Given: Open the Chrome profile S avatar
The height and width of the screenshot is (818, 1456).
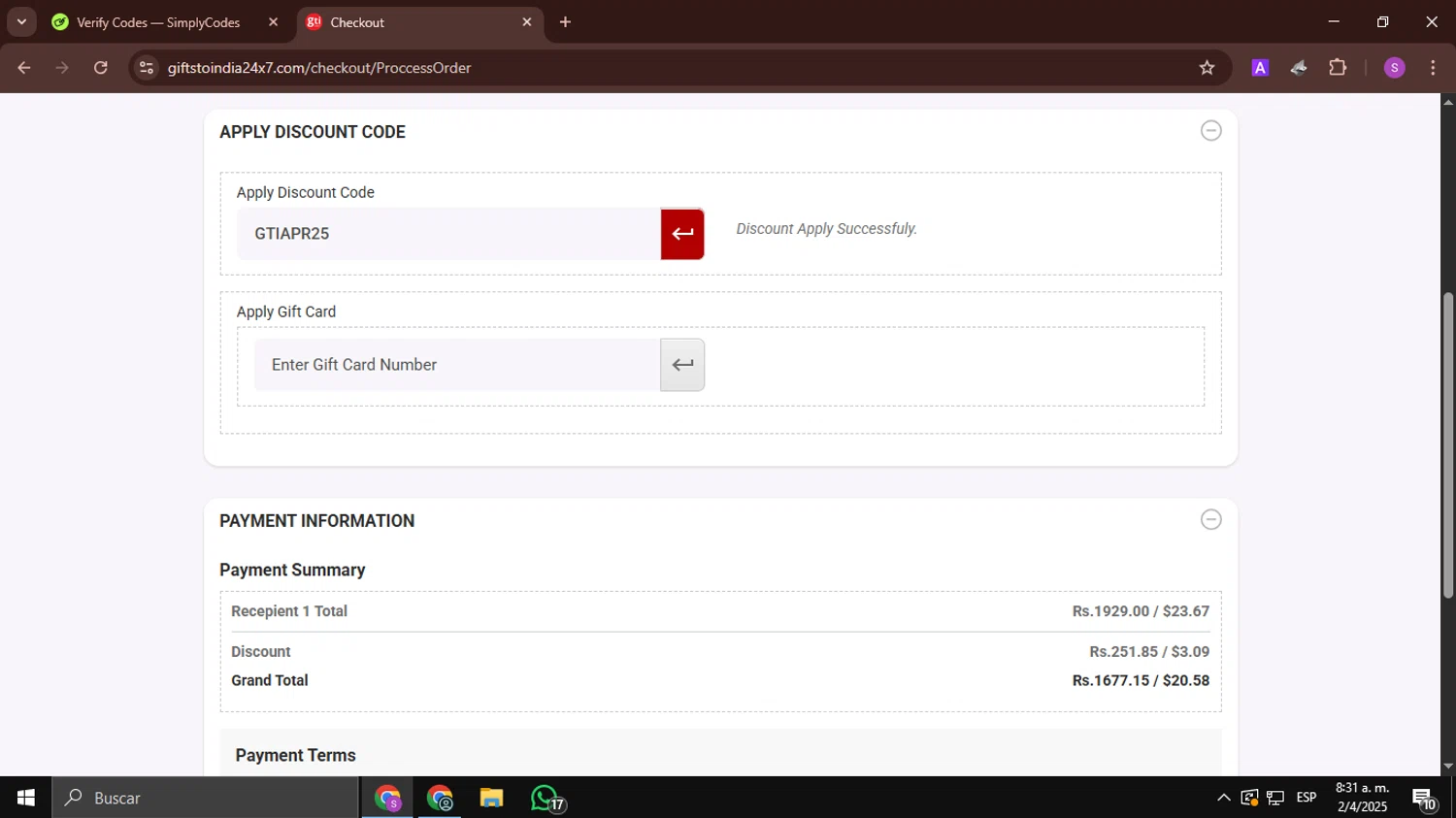Looking at the screenshot, I should coord(1395,68).
